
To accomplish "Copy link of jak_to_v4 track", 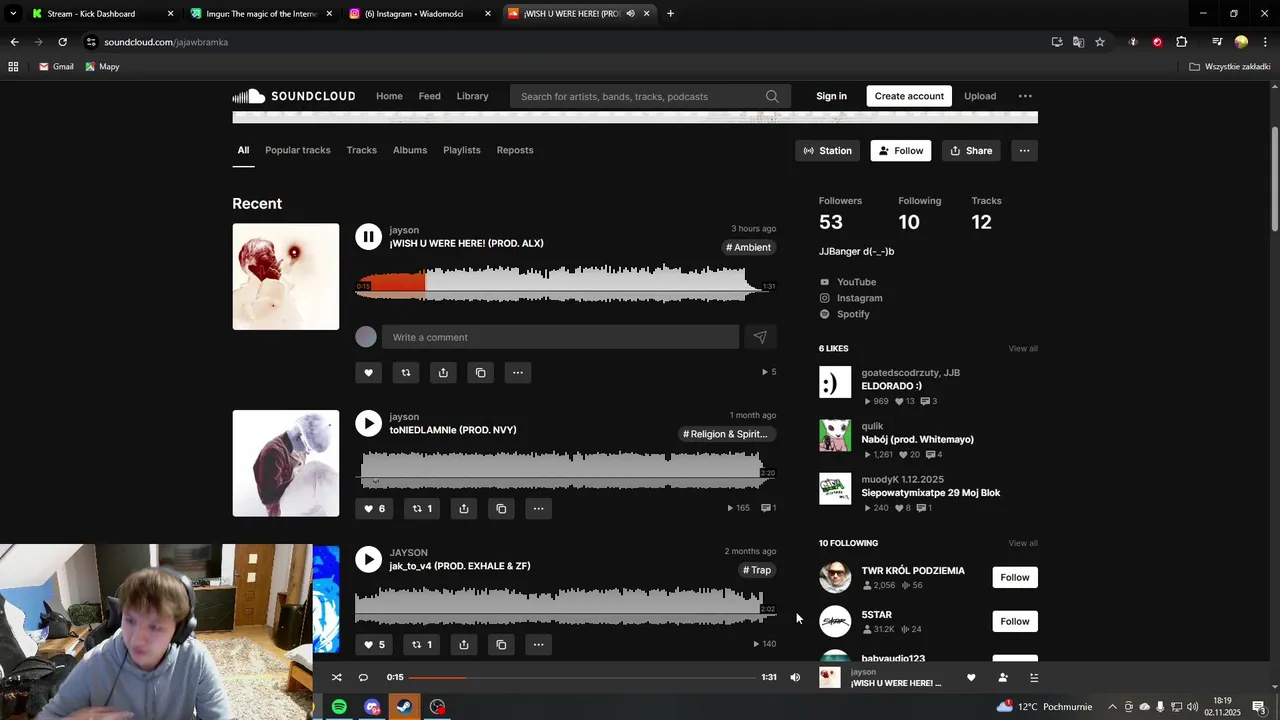I will click(x=501, y=645).
